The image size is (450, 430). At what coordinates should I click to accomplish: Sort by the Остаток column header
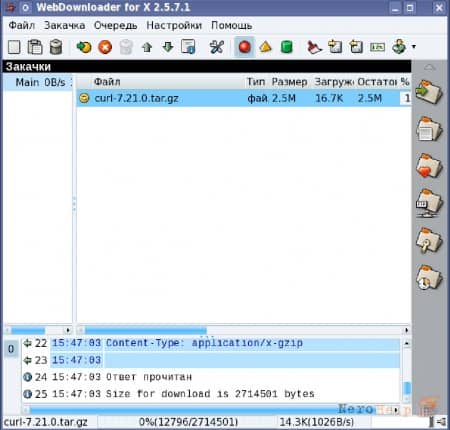click(377, 82)
